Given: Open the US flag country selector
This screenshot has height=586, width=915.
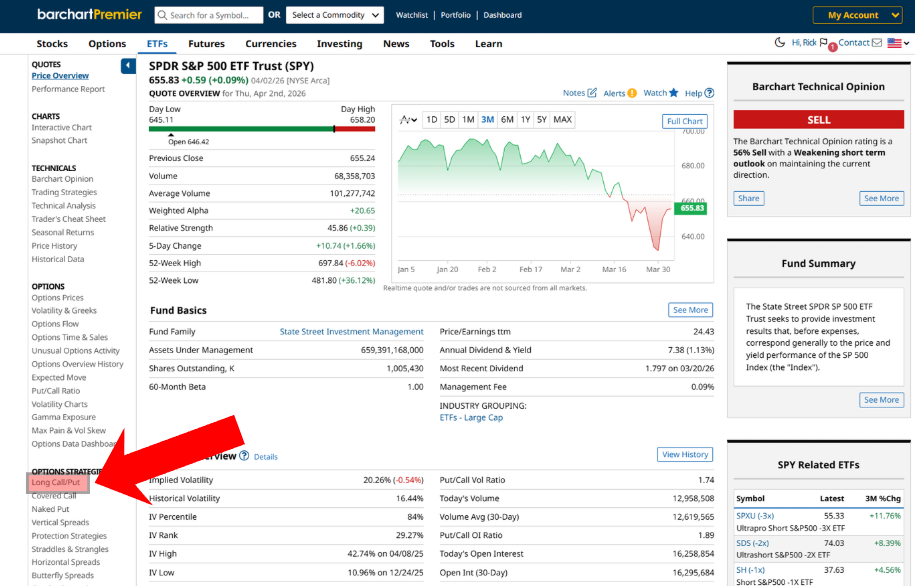Looking at the screenshot, I should [898, 43].
